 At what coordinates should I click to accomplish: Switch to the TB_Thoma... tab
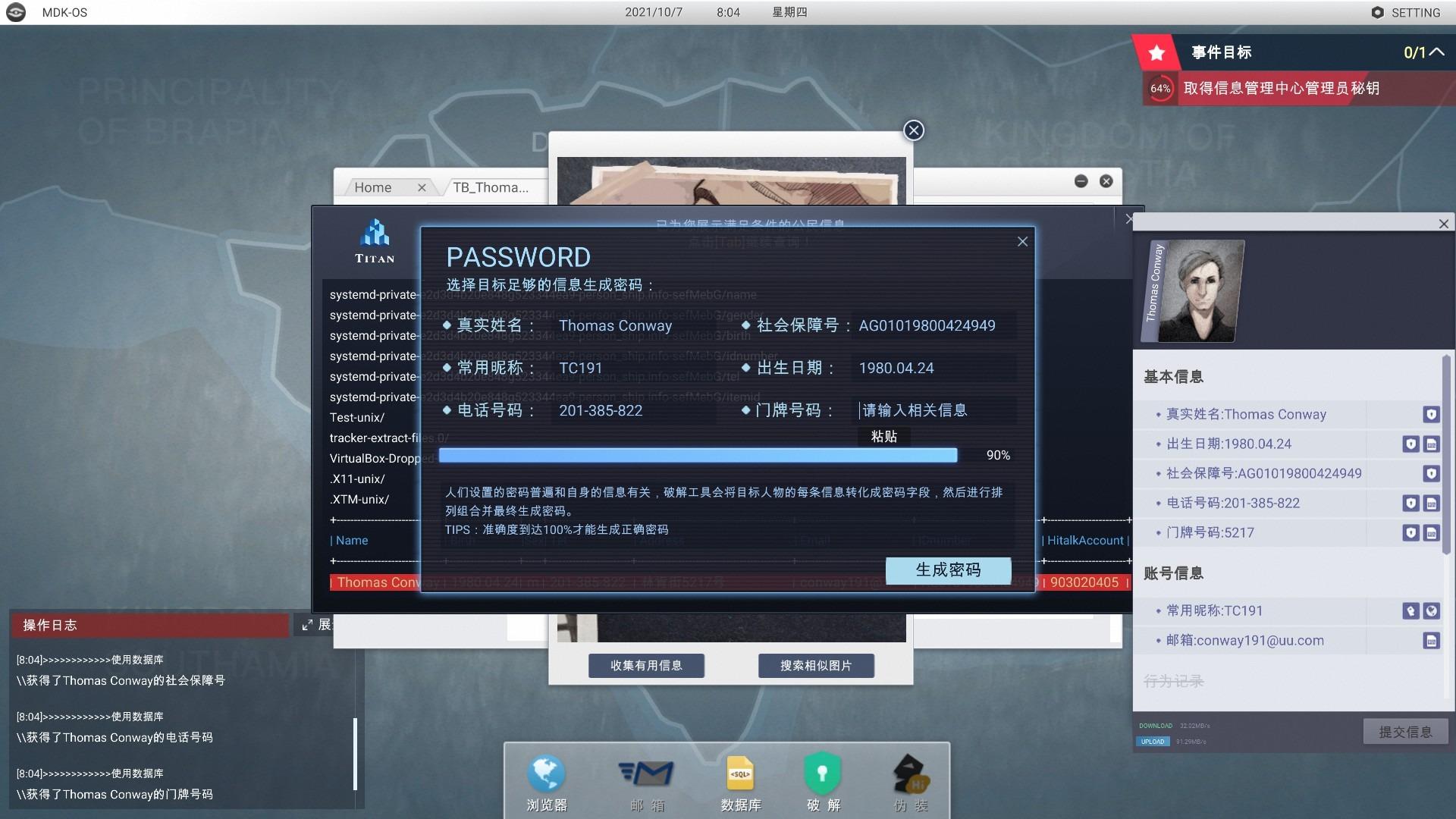[491, 187]
